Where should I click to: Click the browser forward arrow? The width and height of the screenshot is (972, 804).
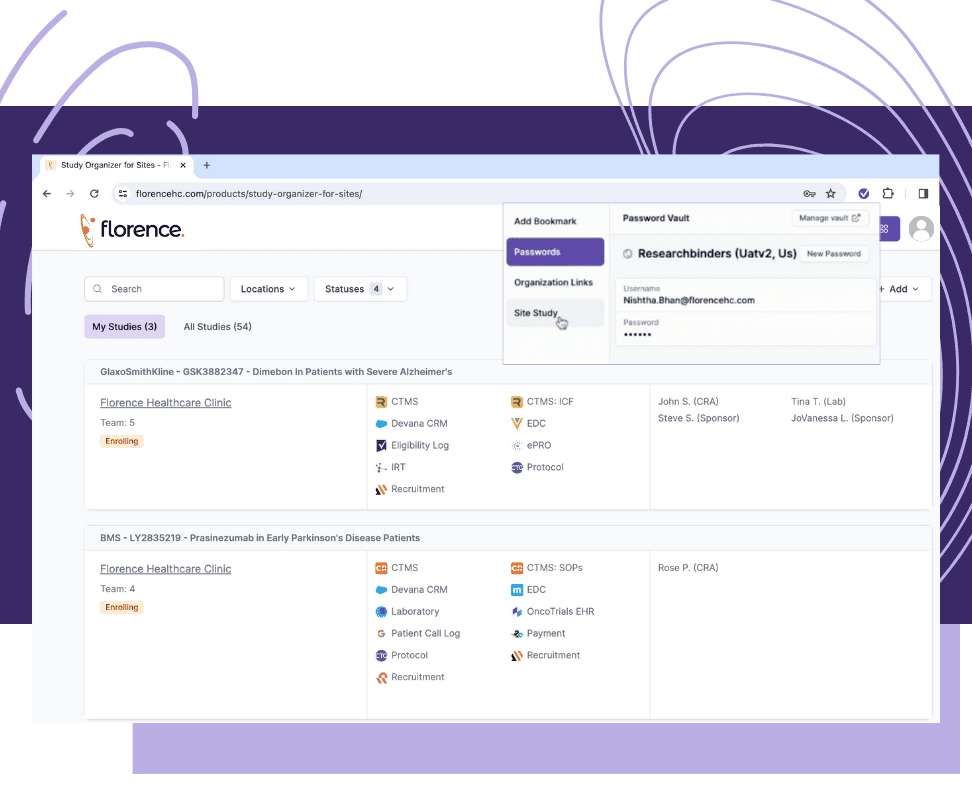[70, 193]
